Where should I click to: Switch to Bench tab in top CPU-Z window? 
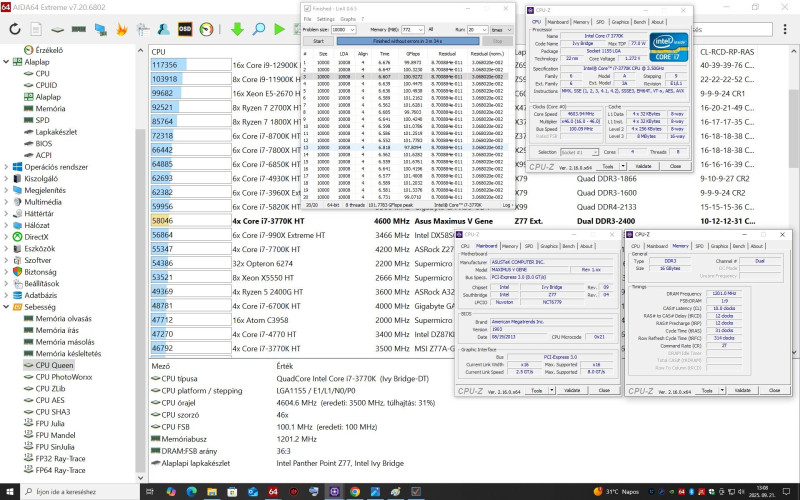(x=640, y=22)
